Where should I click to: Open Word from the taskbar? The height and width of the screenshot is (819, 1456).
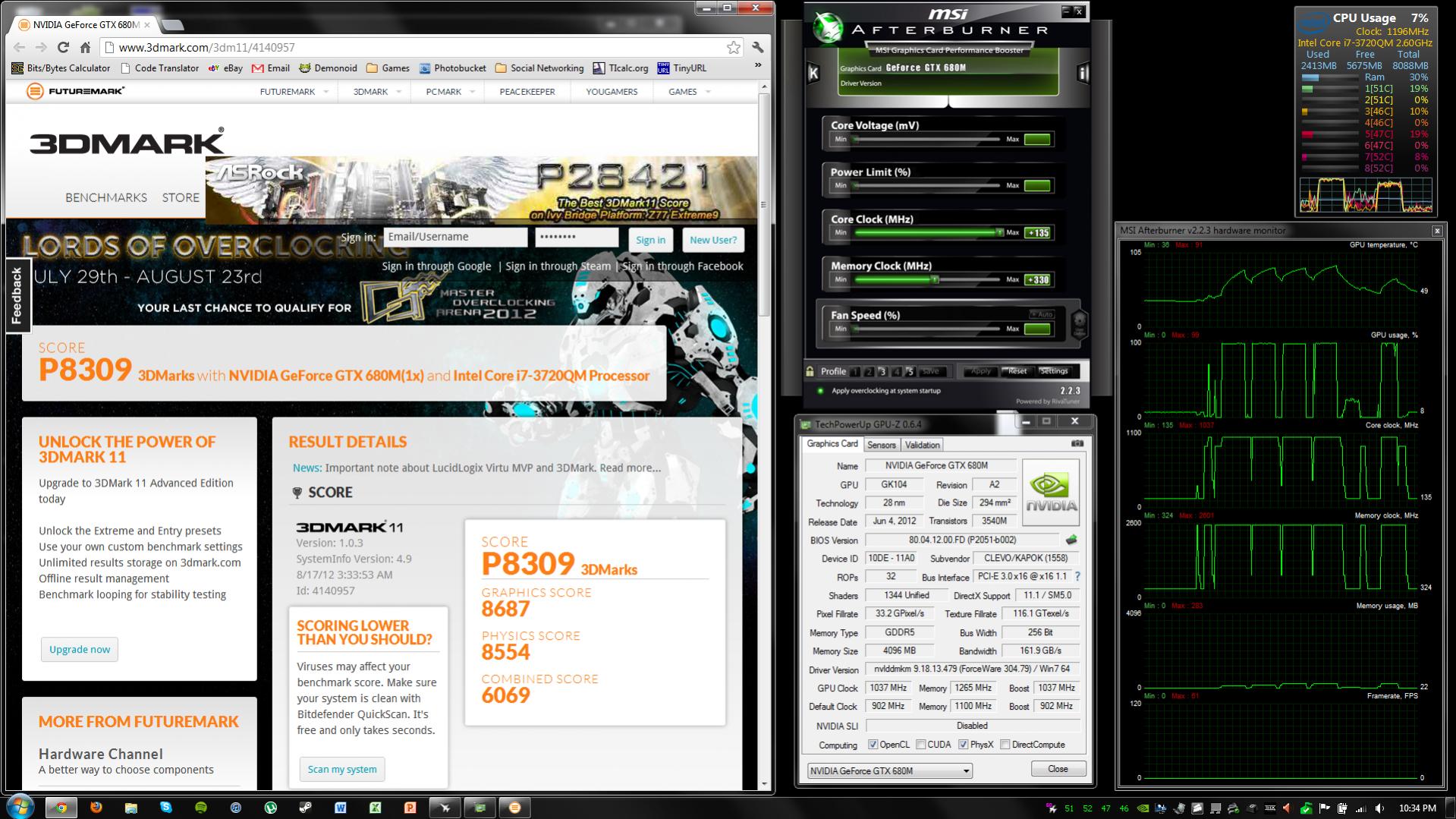(340, 808)
